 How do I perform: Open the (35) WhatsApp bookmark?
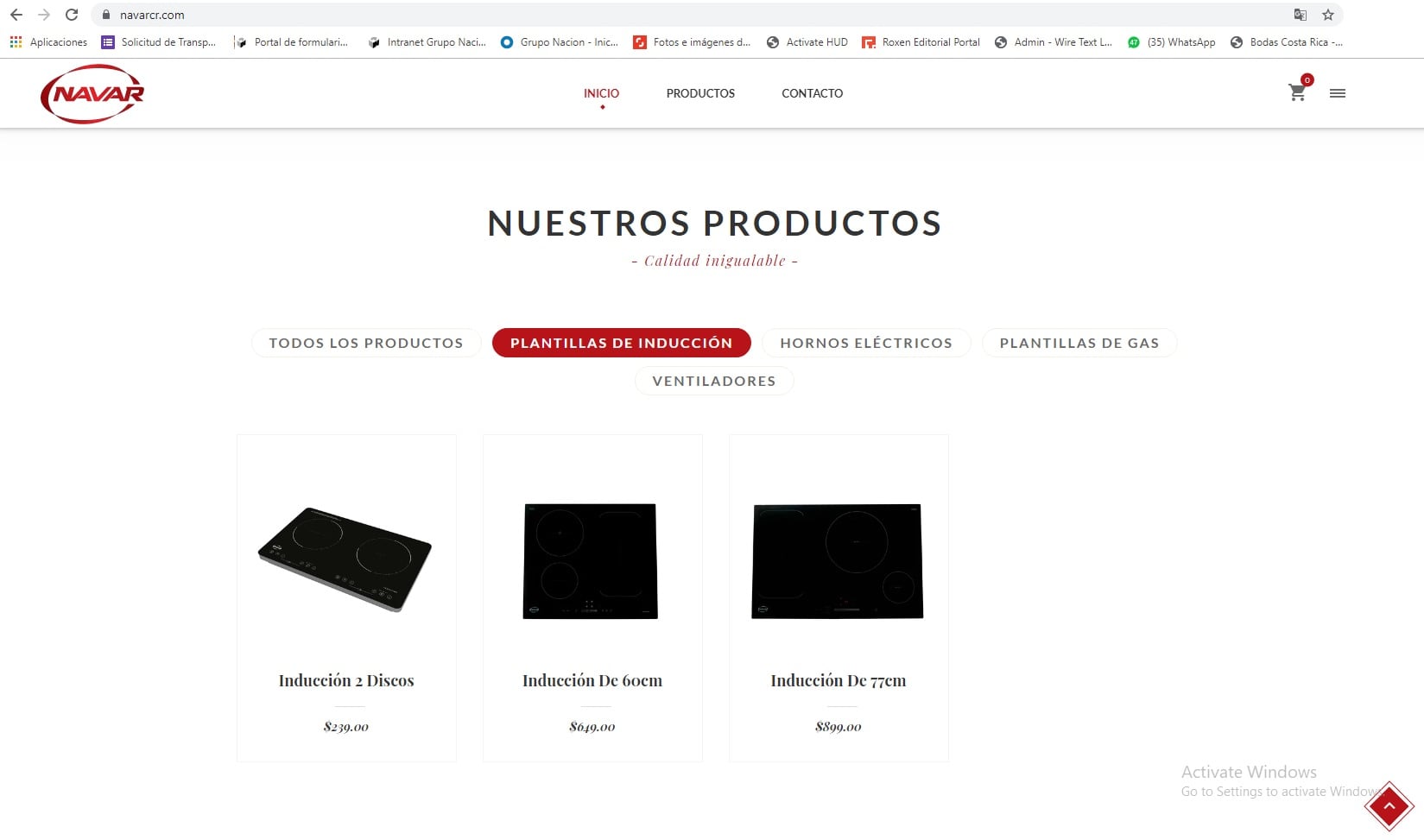(1172, 41)
